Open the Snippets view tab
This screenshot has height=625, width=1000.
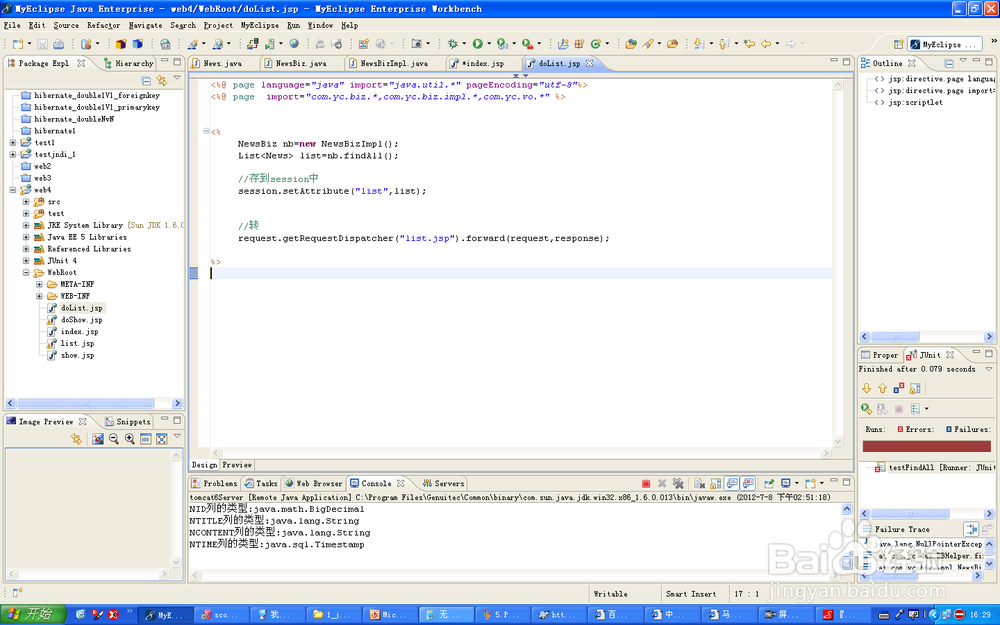click(x=128, y=422)
